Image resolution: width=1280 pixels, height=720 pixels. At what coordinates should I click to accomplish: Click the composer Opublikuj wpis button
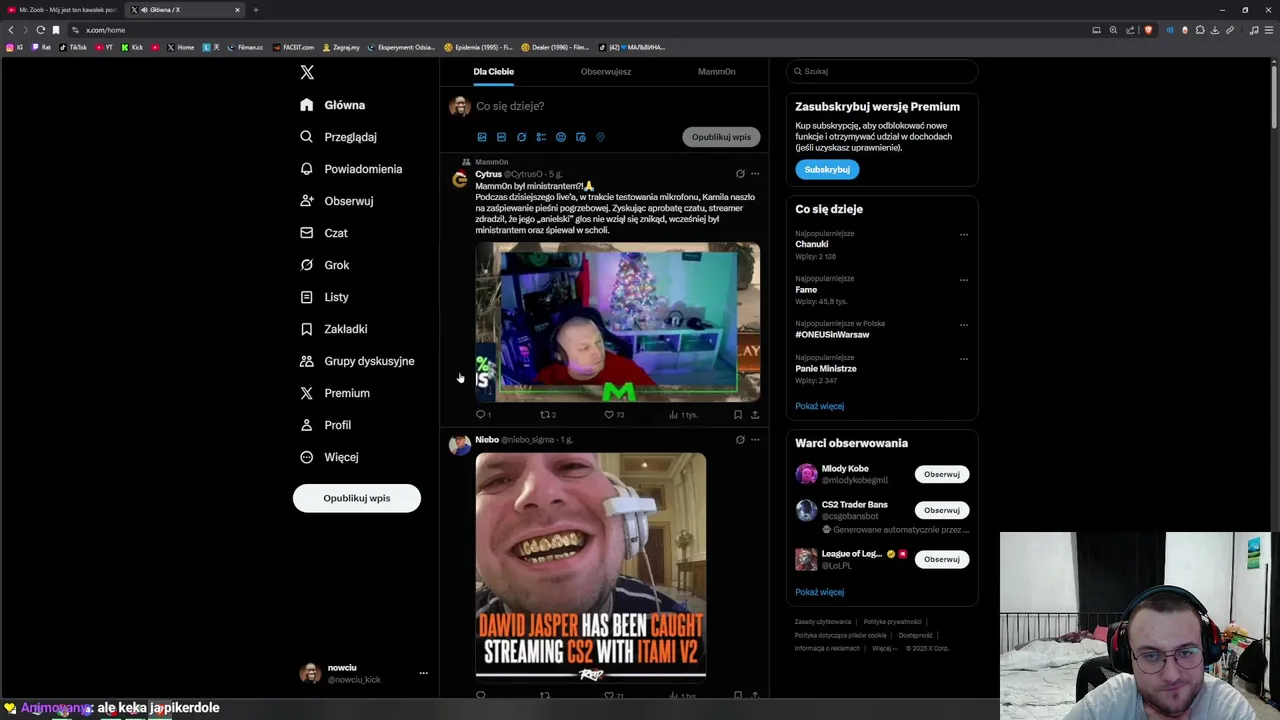[721, 137]
